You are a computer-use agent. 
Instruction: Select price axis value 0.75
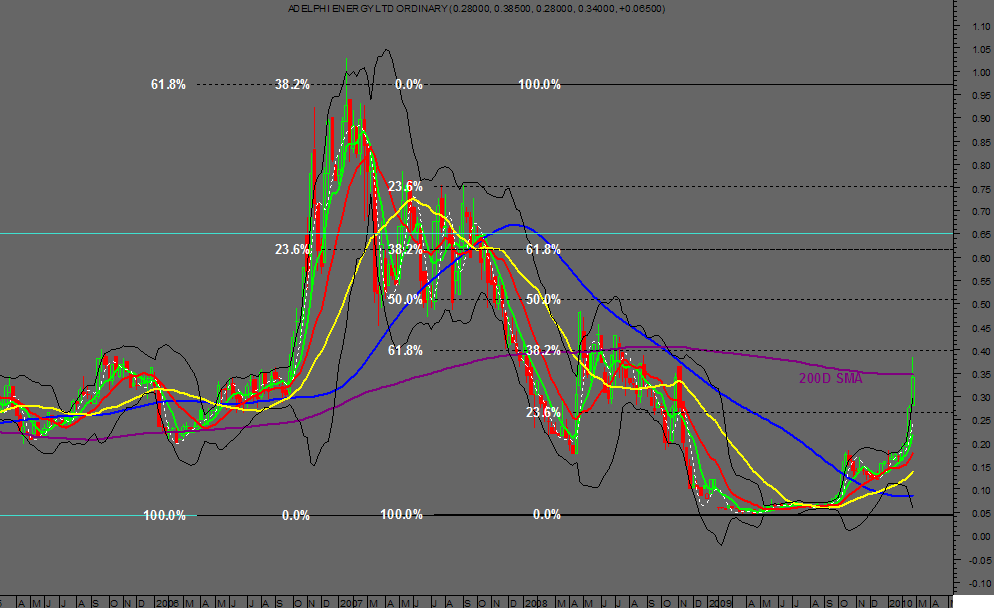click(x=981, y=189)
